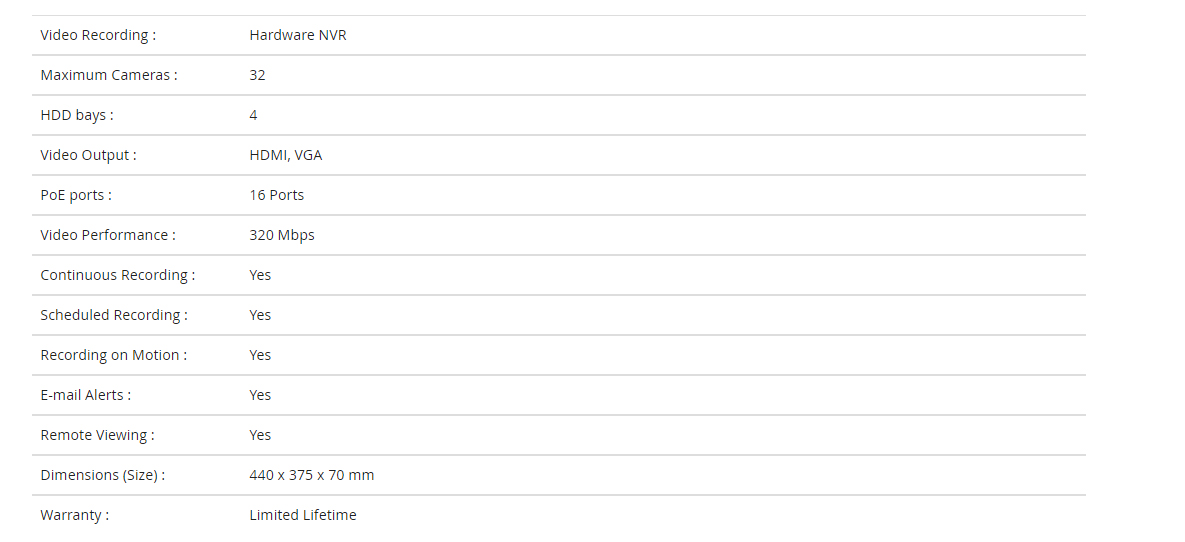Click Yes next to Recording on Motion
Screen dimensions: 1185x542
(x=260, y=356)
